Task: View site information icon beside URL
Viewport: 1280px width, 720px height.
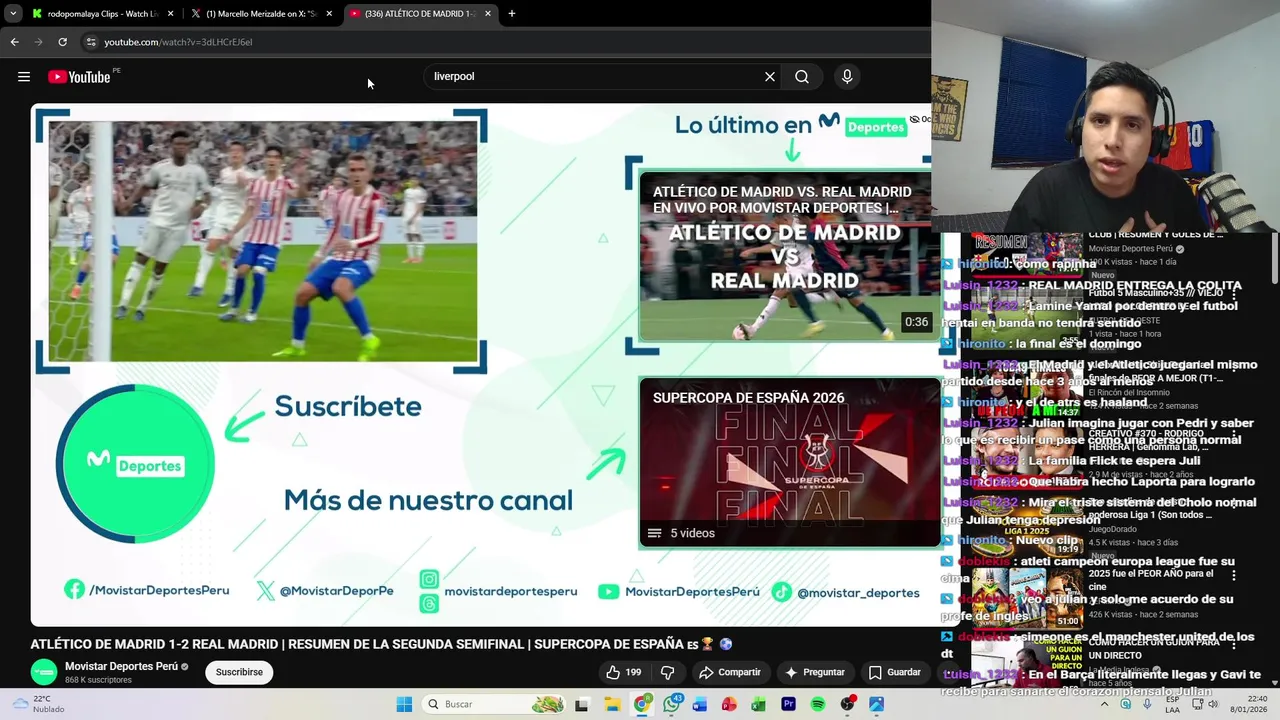Action: (91, 42)
